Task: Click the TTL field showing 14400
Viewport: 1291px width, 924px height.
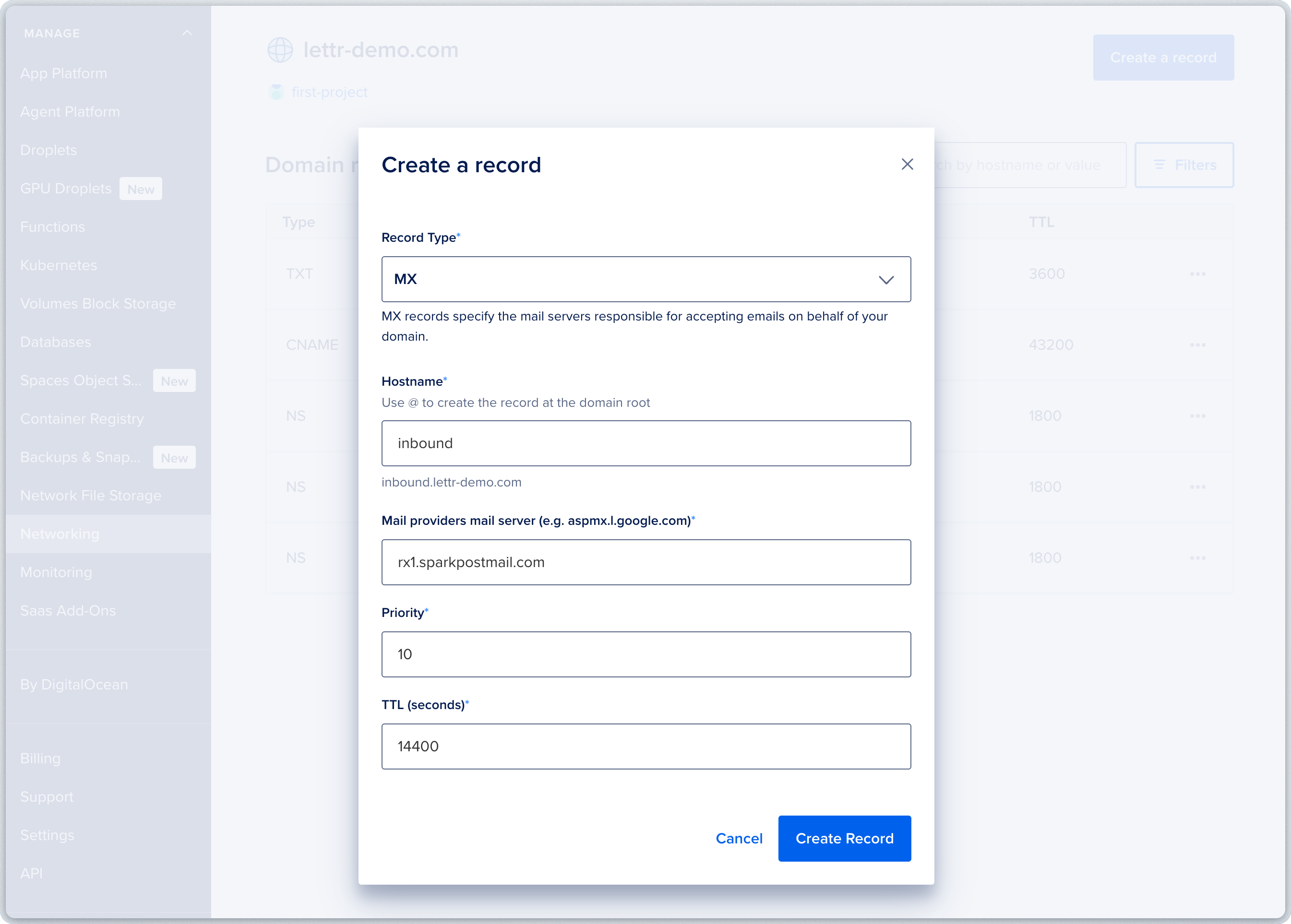Action: pyautogui.click(x=646, y=746)
